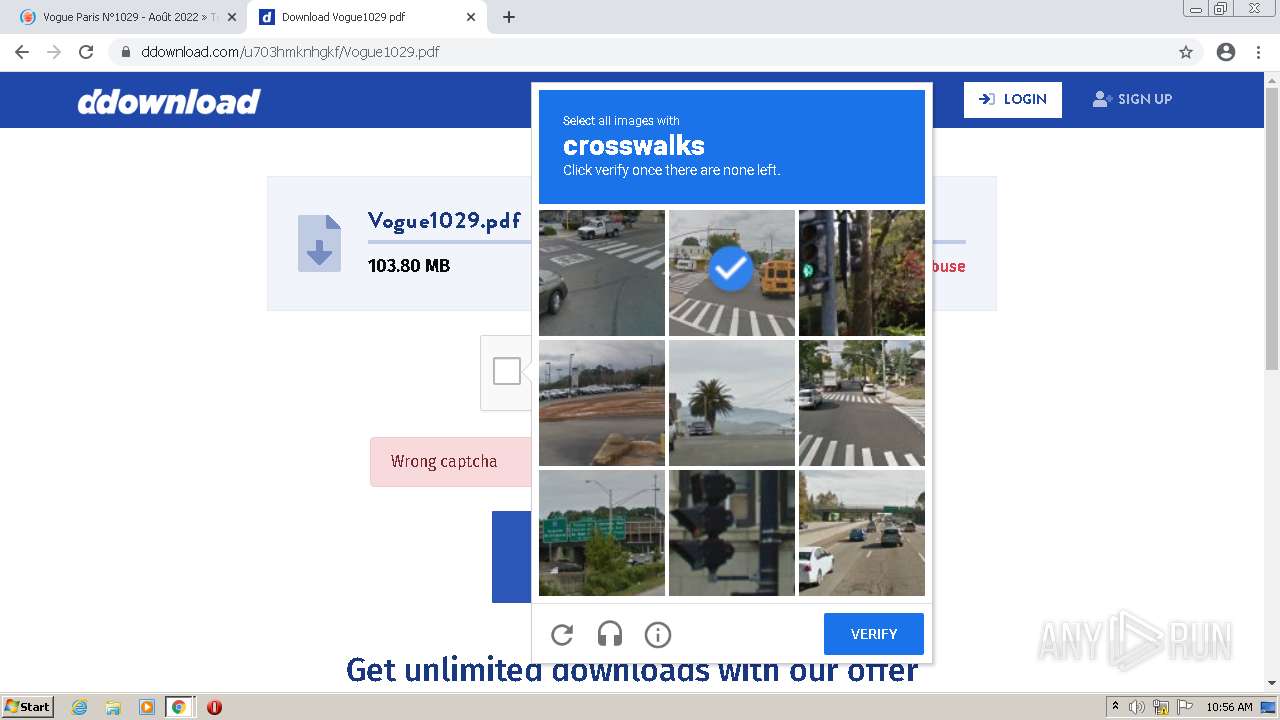Image resolution: width=1280 pixels, height=720 pixels.
Task: Deselect the checked yellow school bus tile
Action: point(732,273)
